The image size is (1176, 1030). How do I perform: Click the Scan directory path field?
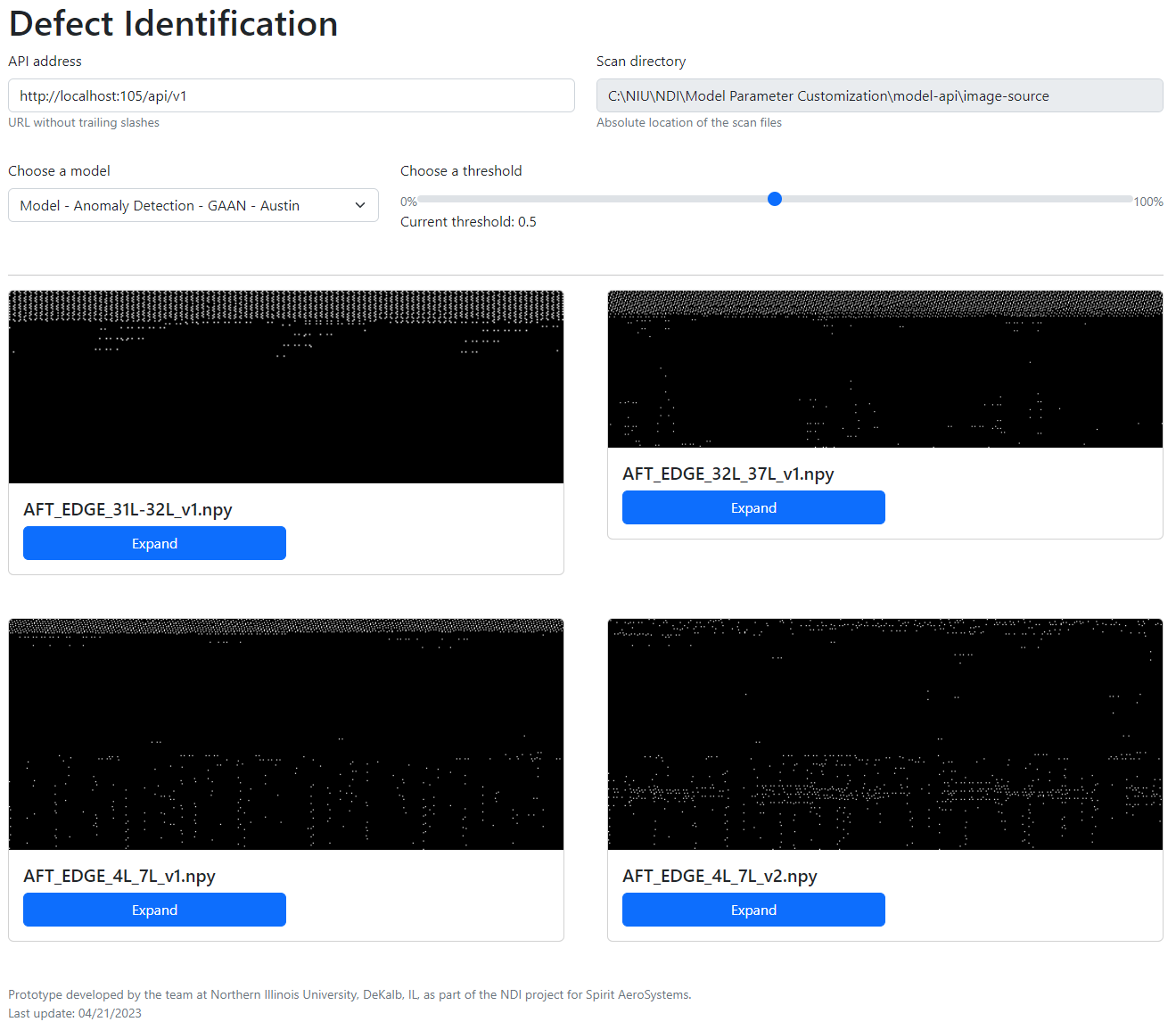tap(879, 95)
